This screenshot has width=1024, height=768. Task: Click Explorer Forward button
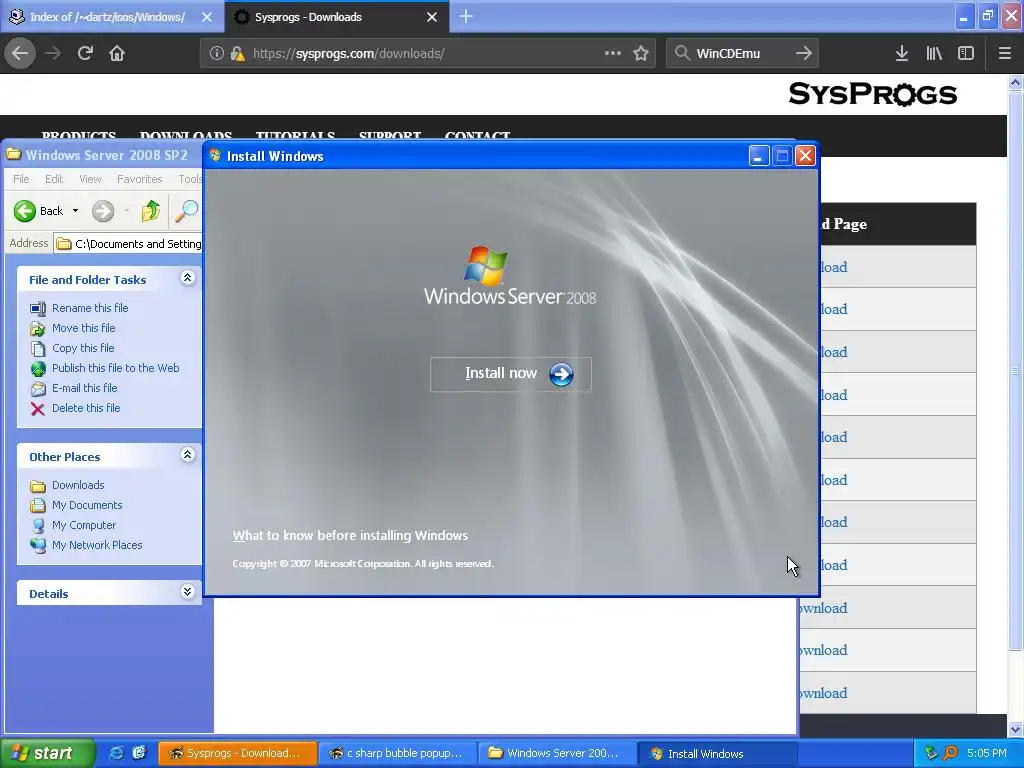pos(103,211)
